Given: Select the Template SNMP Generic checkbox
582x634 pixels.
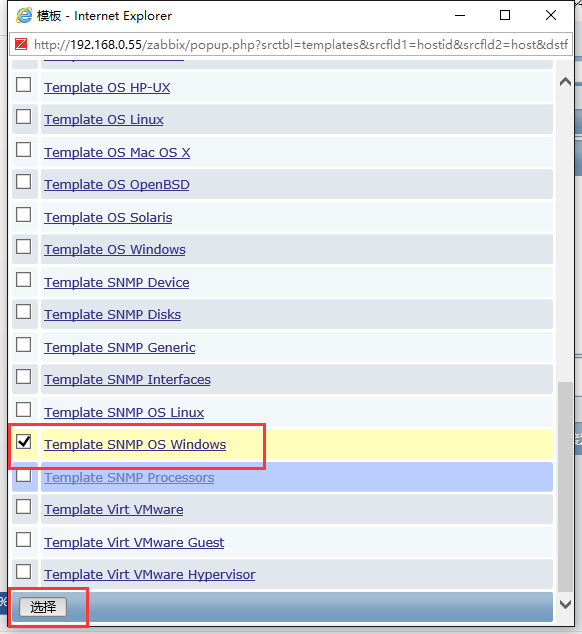Looking at the screenshot, I should tap(23, 345).
